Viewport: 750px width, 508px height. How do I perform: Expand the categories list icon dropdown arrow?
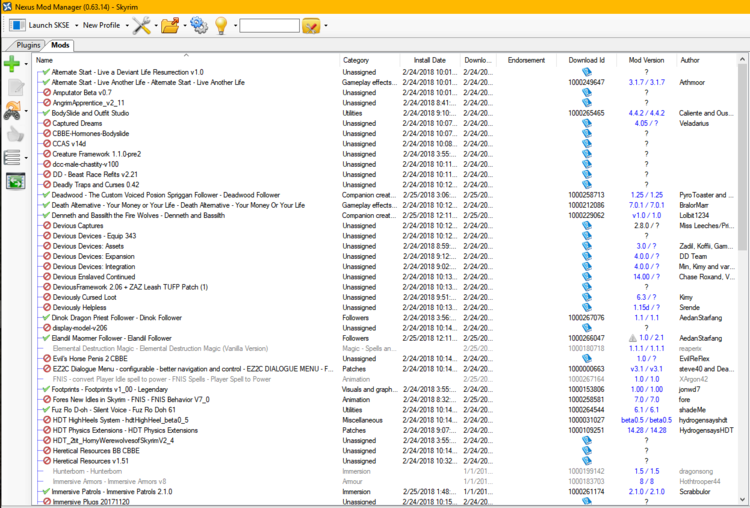[26, 157]
